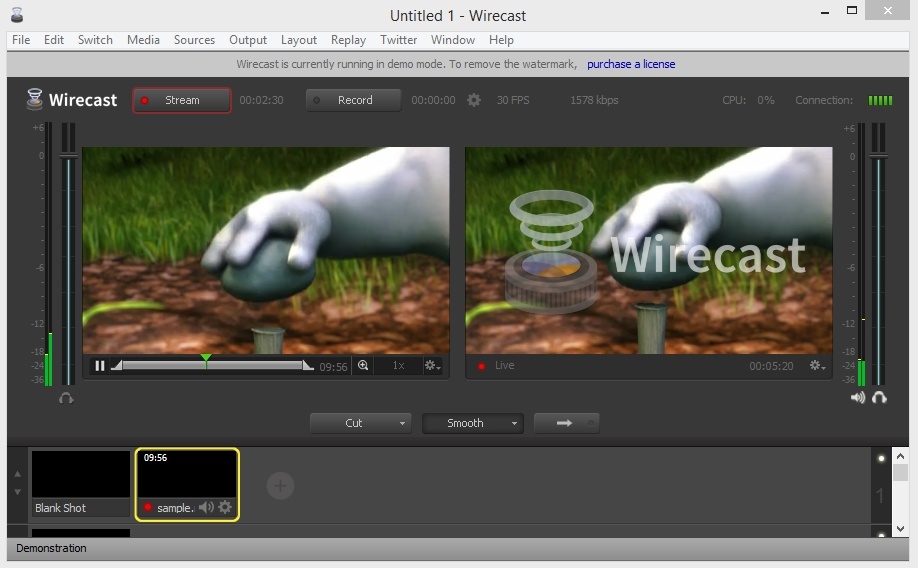Open the Help menu
Screen dimensions: 918x568
(x=501, y=40)
